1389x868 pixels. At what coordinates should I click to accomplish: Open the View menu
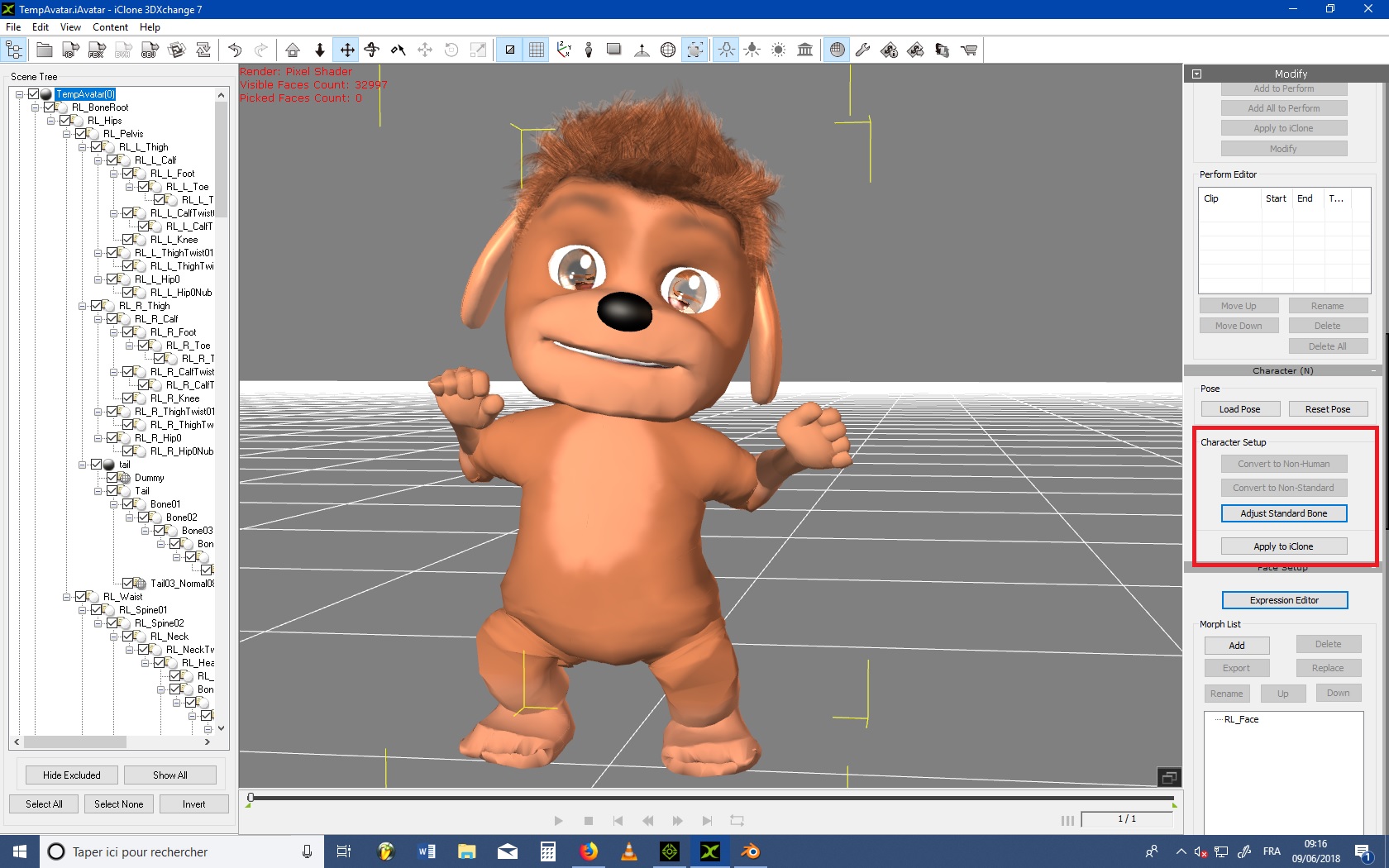tap(70, 27)
